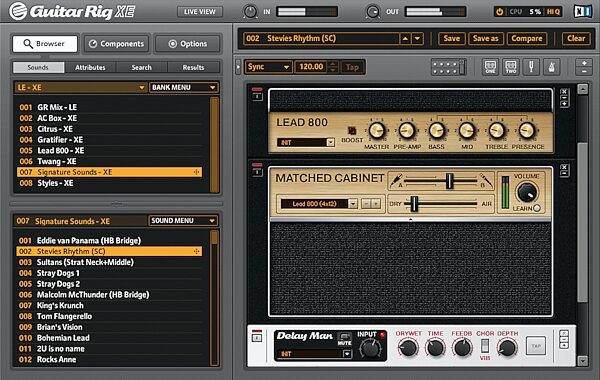Image resolution: width=600 pixels, height=380 pixels.
Task: Toggle the Lead 800 BOOST switch
Action: [352, 130]
